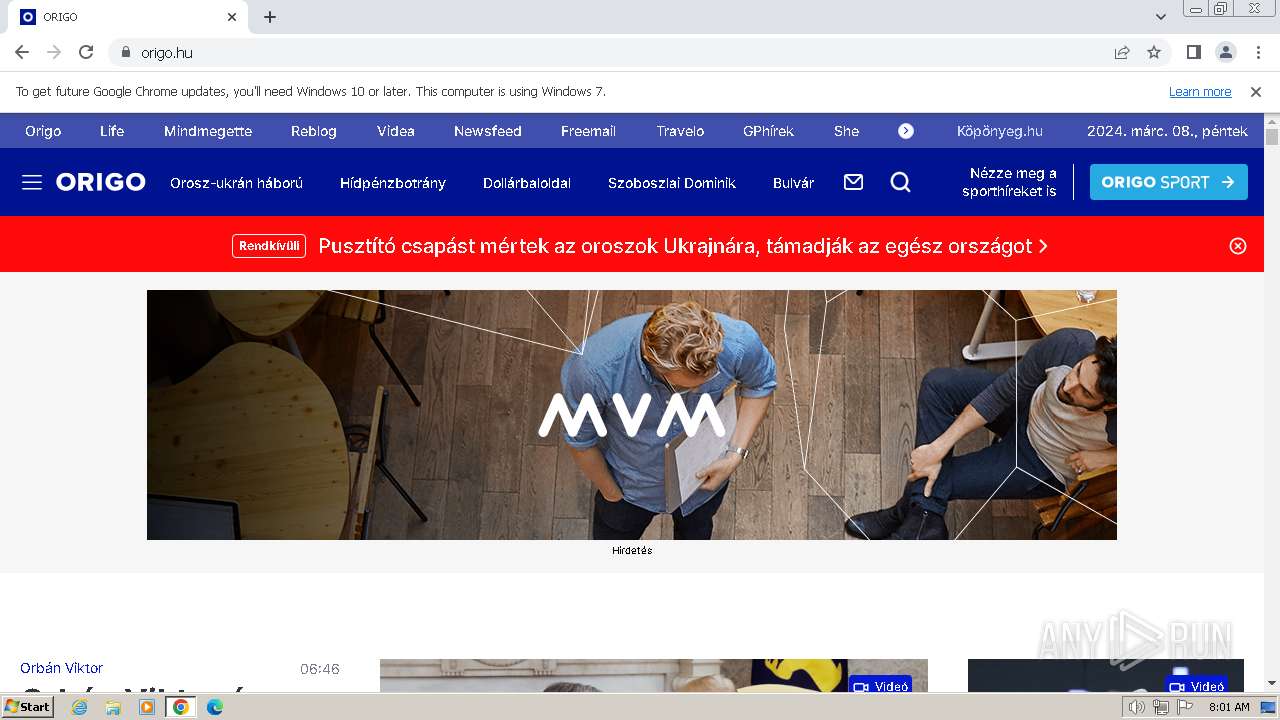Click the ORIGO SPORT button
This screenshot has height=720, width=1280.
(1168, 182)
